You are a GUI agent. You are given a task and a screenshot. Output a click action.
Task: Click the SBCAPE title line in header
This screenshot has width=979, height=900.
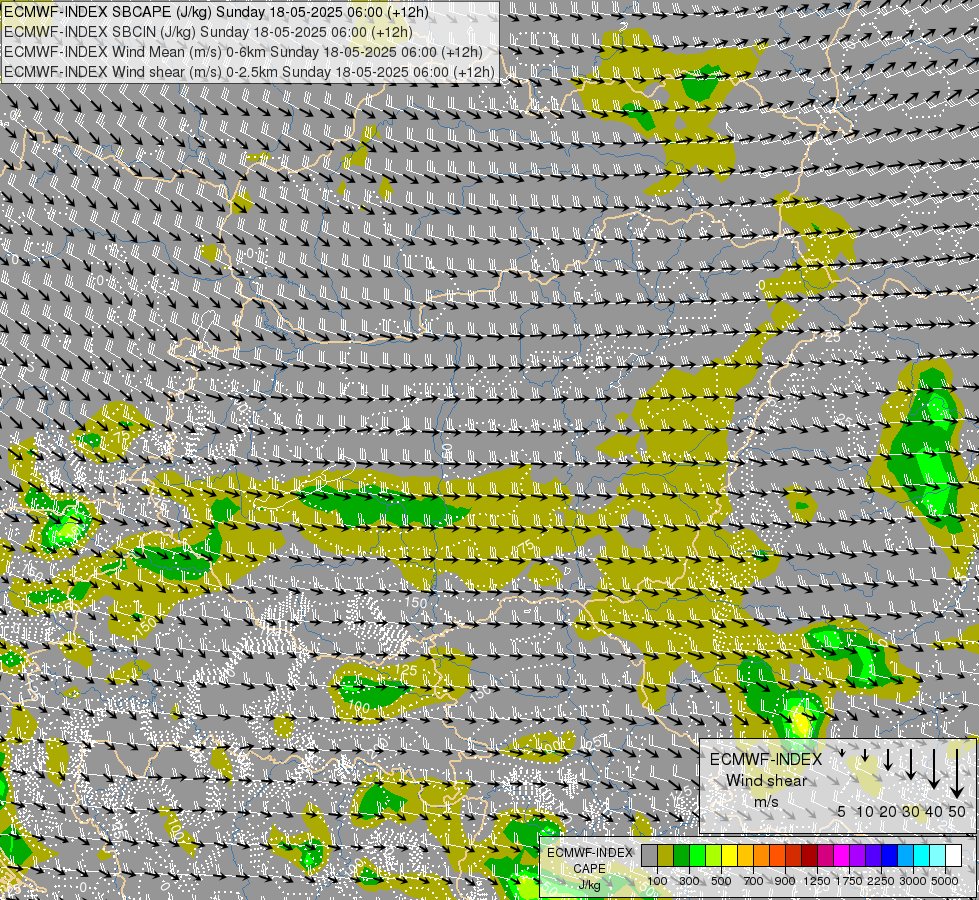[216, 12]
